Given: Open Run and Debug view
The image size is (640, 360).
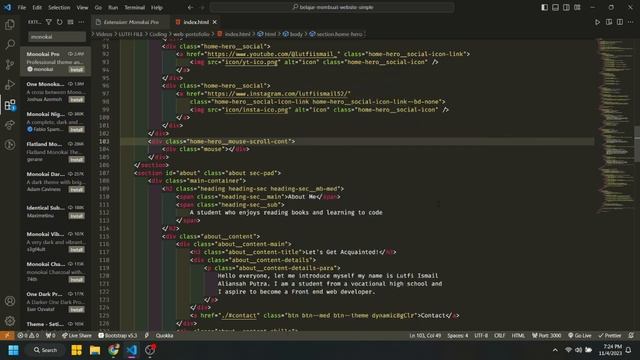Looking at the screenshot, I should point(10,84).
